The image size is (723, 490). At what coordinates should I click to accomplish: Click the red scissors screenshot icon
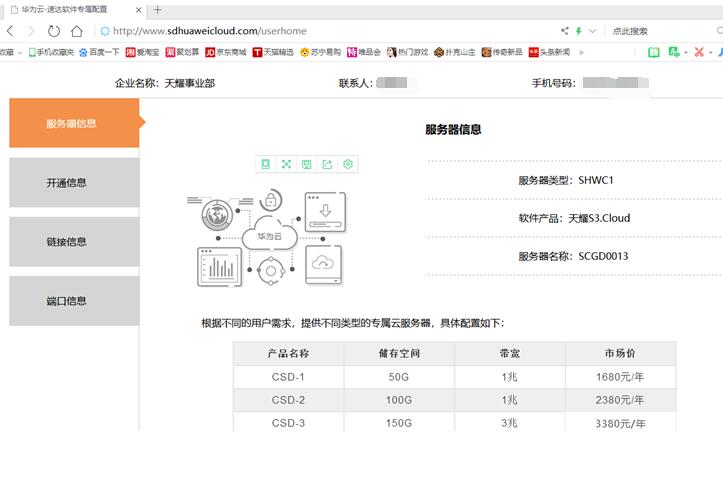pyautogui.click(x=699, y=52)
